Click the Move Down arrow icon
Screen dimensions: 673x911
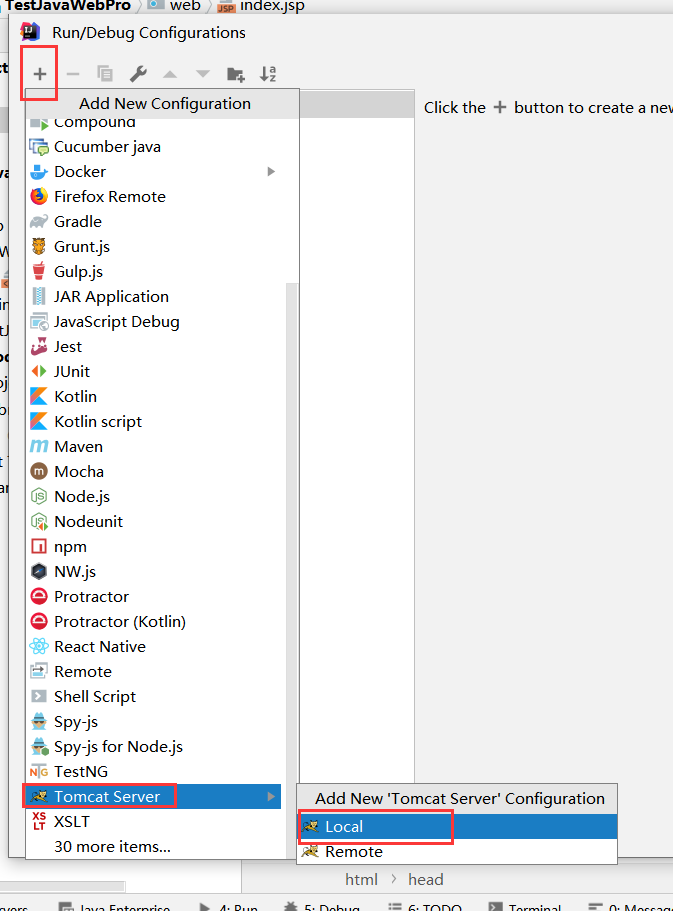tap(203, 74)
